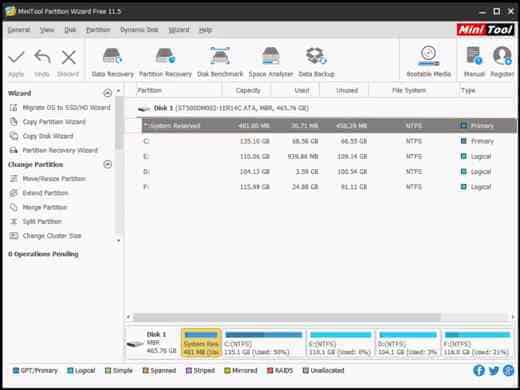Viewport: 520px width, 390px height.
Task: Choose Split Partition
Action: 36,222
